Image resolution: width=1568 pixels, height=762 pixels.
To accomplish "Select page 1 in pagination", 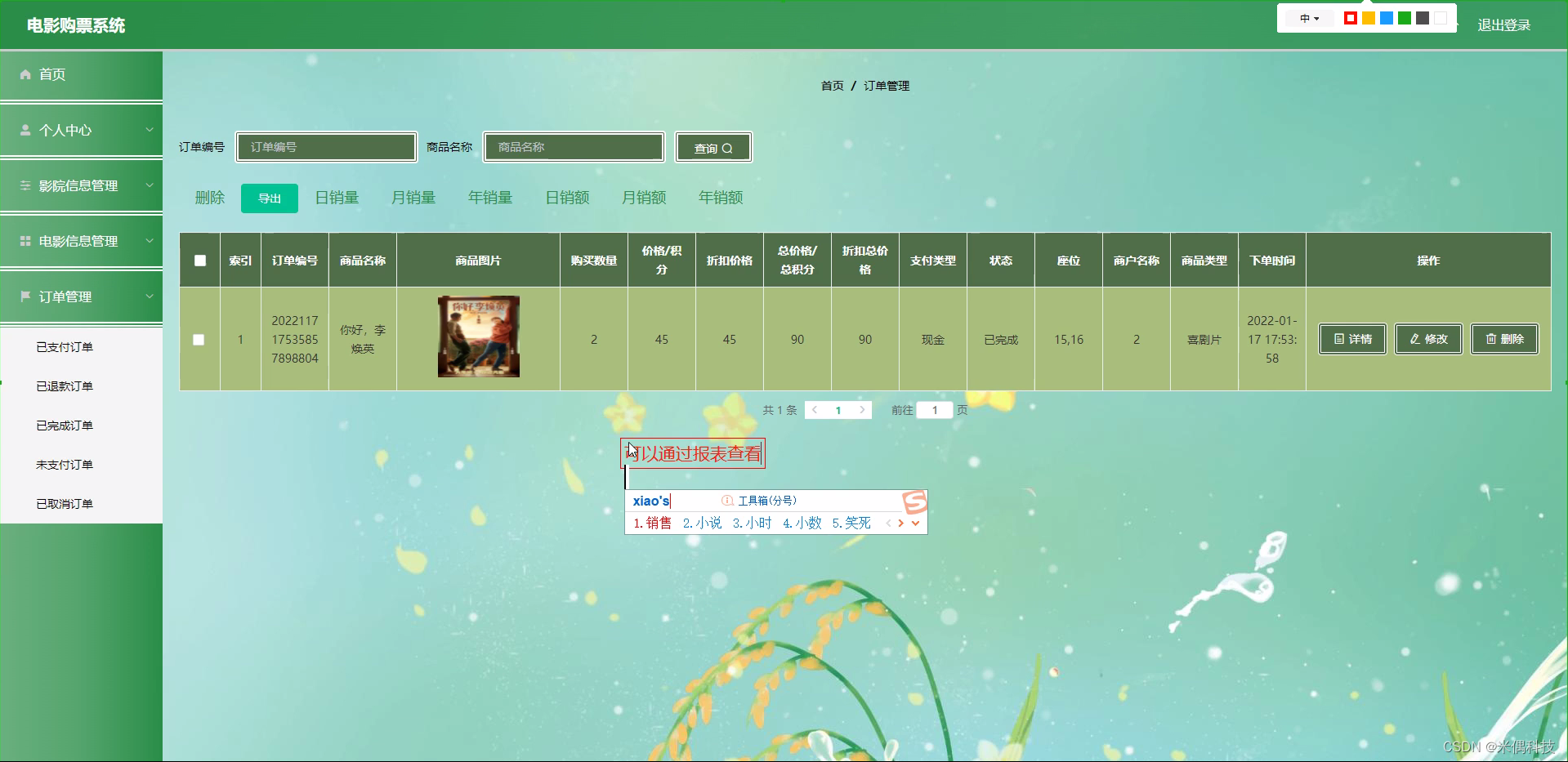I will [x=838, y=410].
